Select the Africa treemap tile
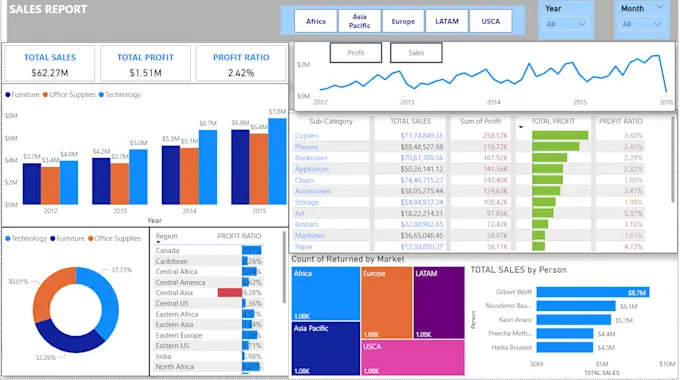This screenshot has width=680, height=380. [326, 294]
